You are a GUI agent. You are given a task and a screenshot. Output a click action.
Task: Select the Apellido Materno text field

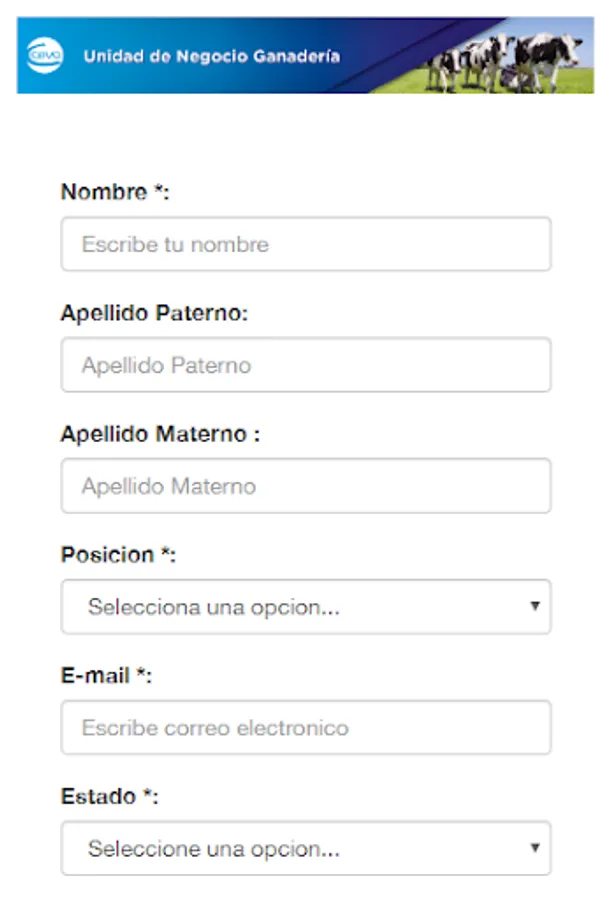305,486
